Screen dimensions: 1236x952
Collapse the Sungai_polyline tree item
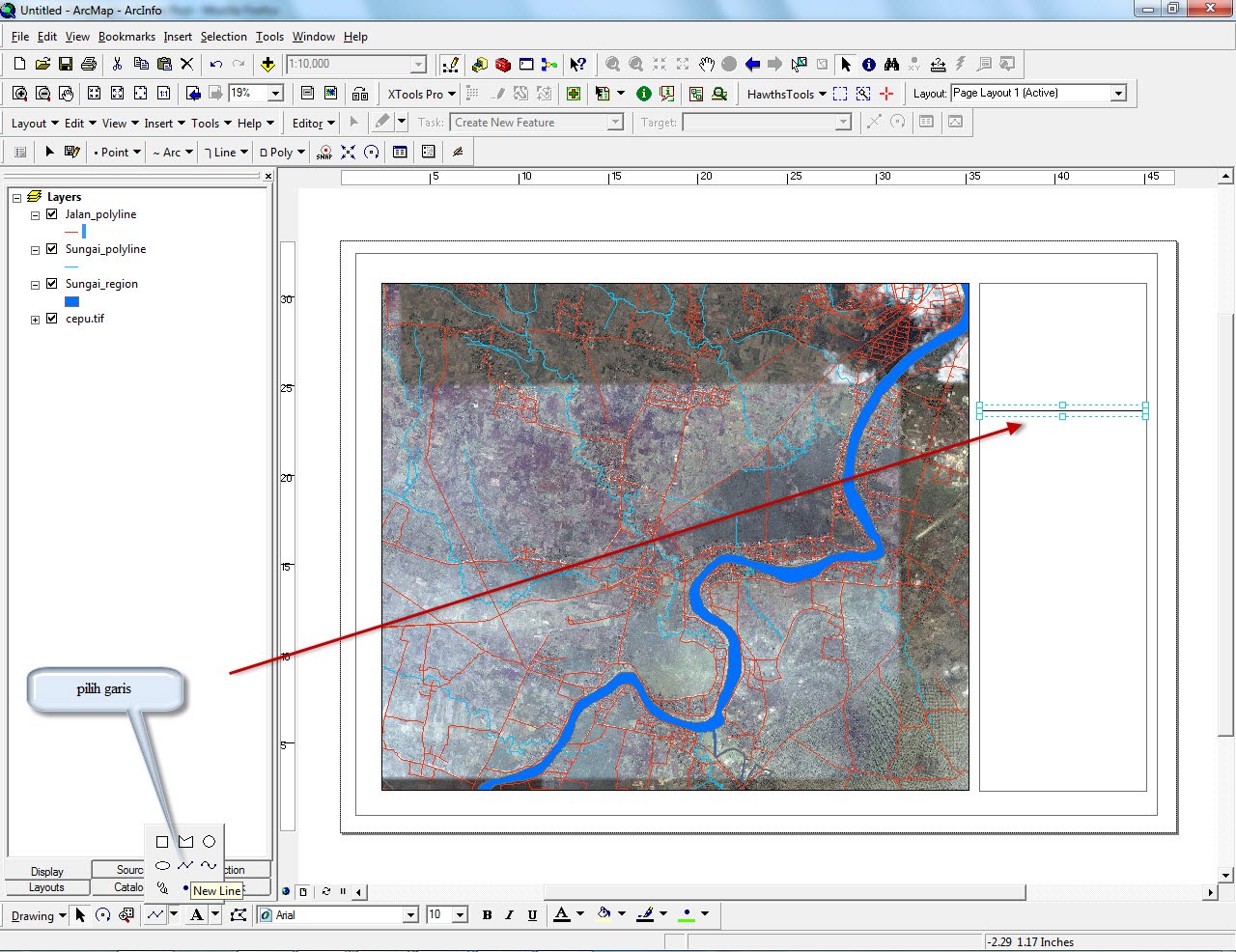pyautogui.click(x=33, y=248)
